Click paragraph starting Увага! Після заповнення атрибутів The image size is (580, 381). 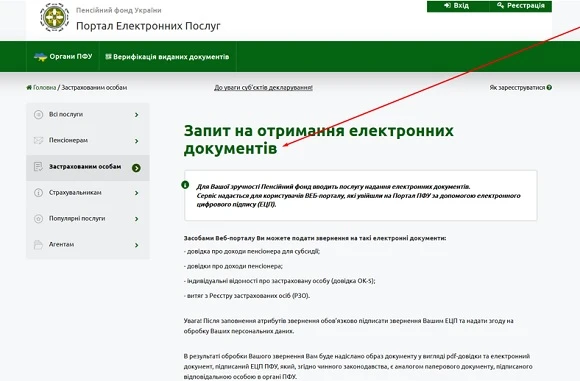[348, 326]
